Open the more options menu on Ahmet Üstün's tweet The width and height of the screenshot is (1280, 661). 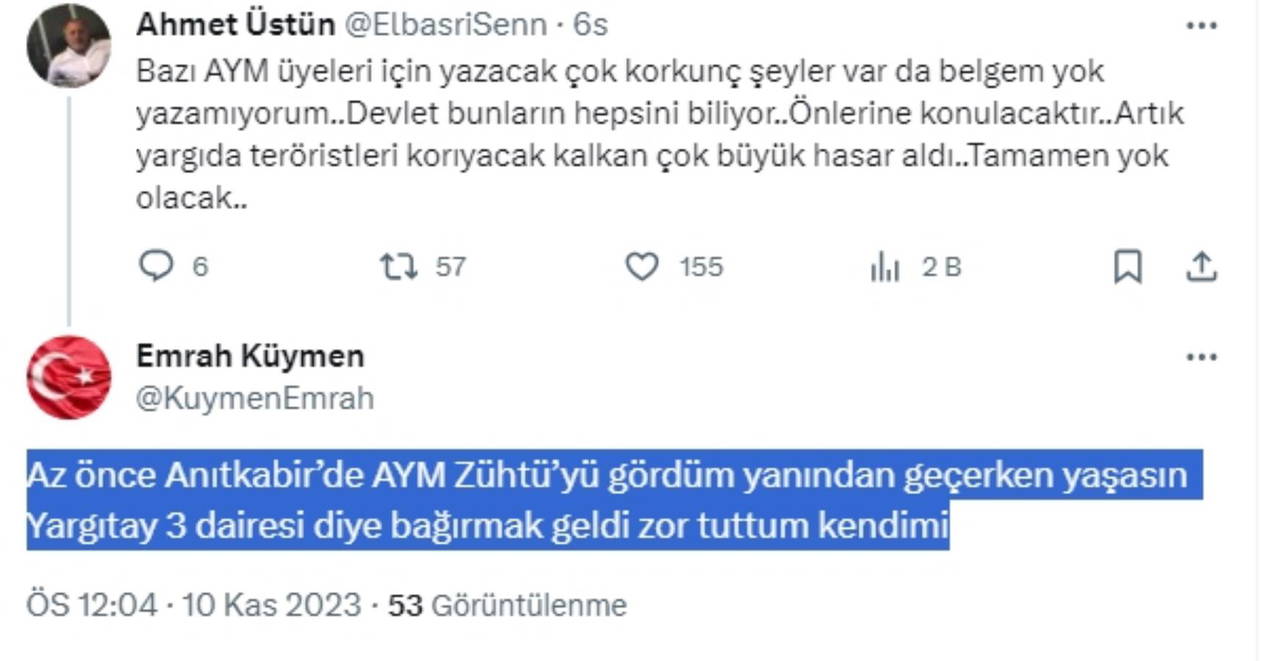[x=1201, y=26]
